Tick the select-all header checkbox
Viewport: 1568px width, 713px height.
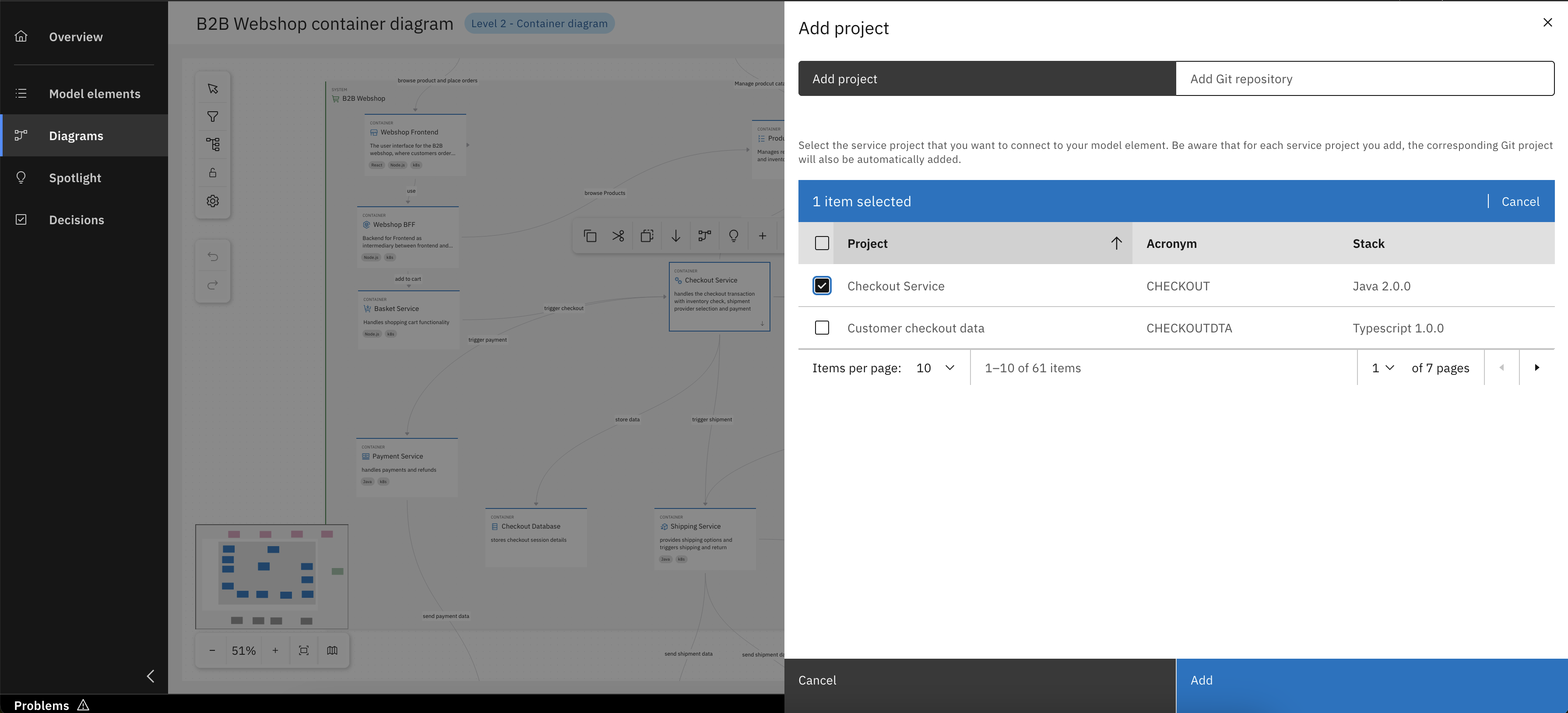pos(822,243)
